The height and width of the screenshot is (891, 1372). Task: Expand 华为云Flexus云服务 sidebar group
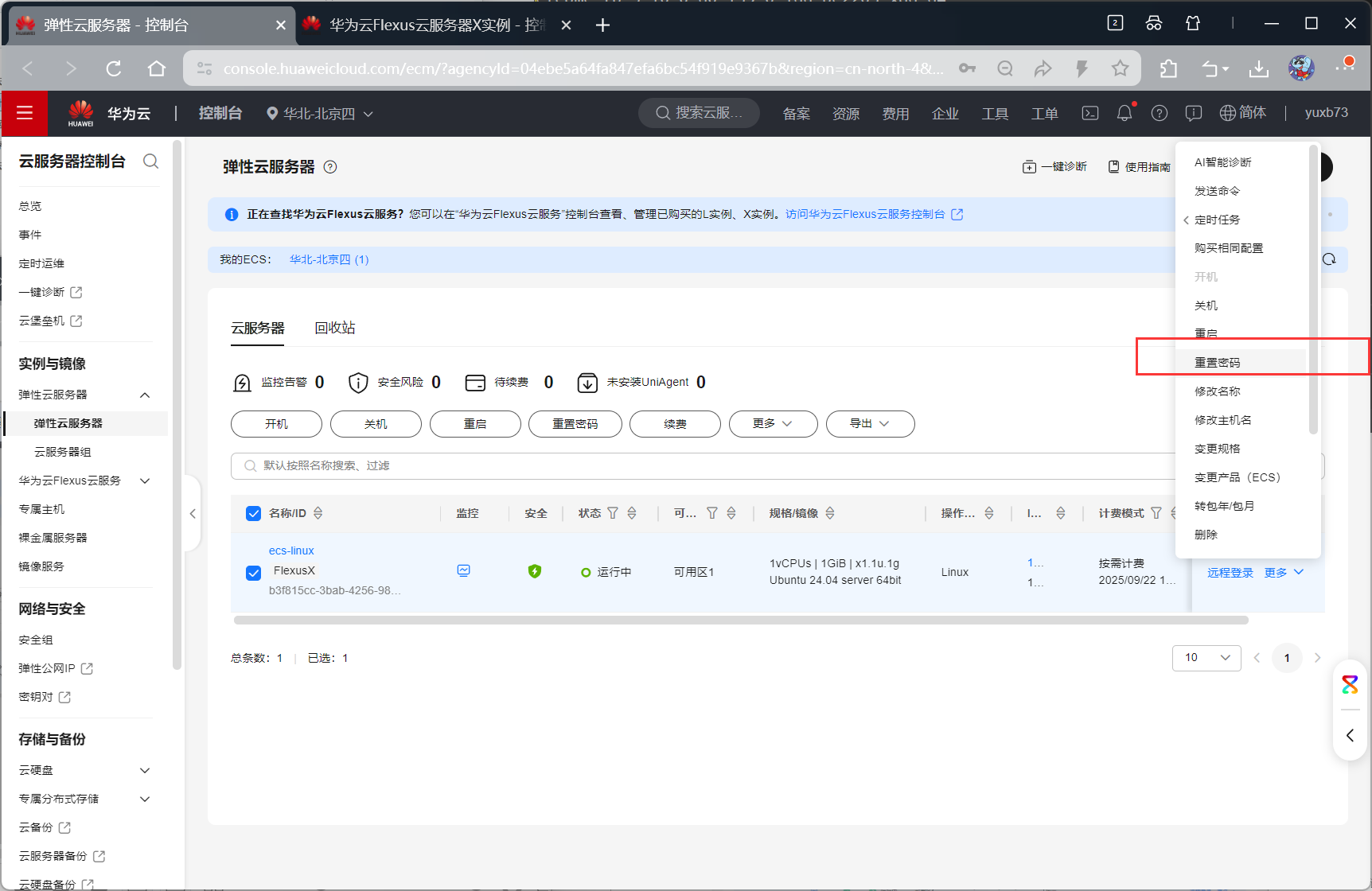[x=145, y=481]
